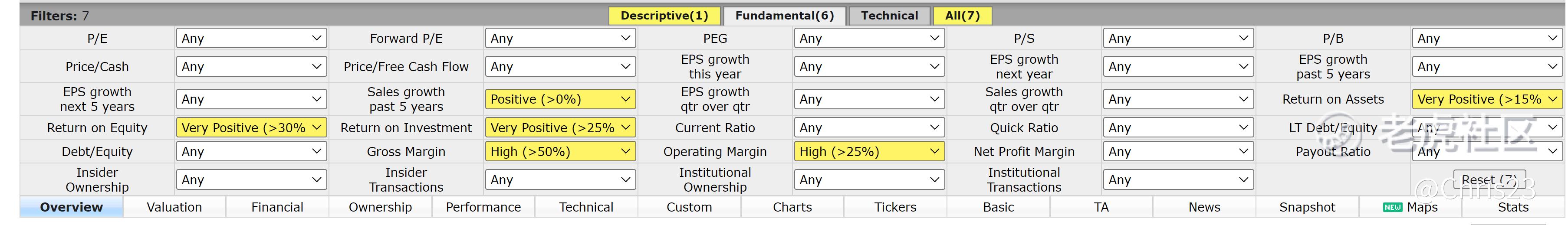
Task: Show the All(7) filters tab
Action: 962,16
